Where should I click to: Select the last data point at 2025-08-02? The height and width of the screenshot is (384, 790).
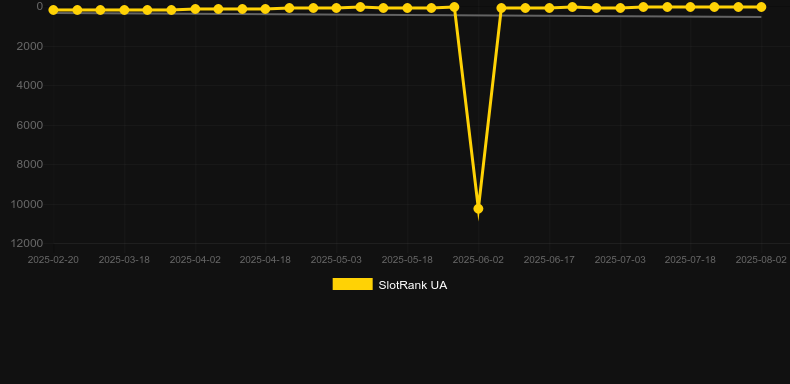click(761, 7)
